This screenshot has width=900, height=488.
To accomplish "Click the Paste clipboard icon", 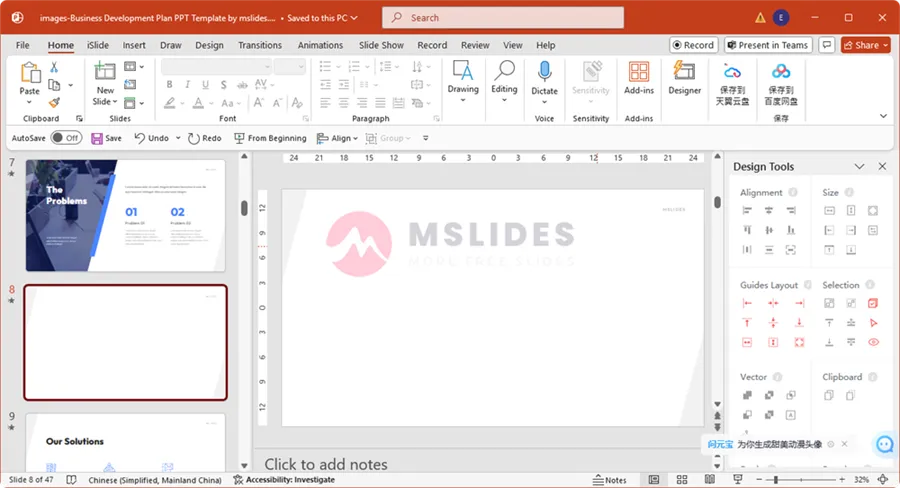I will (x=30, y=72).
